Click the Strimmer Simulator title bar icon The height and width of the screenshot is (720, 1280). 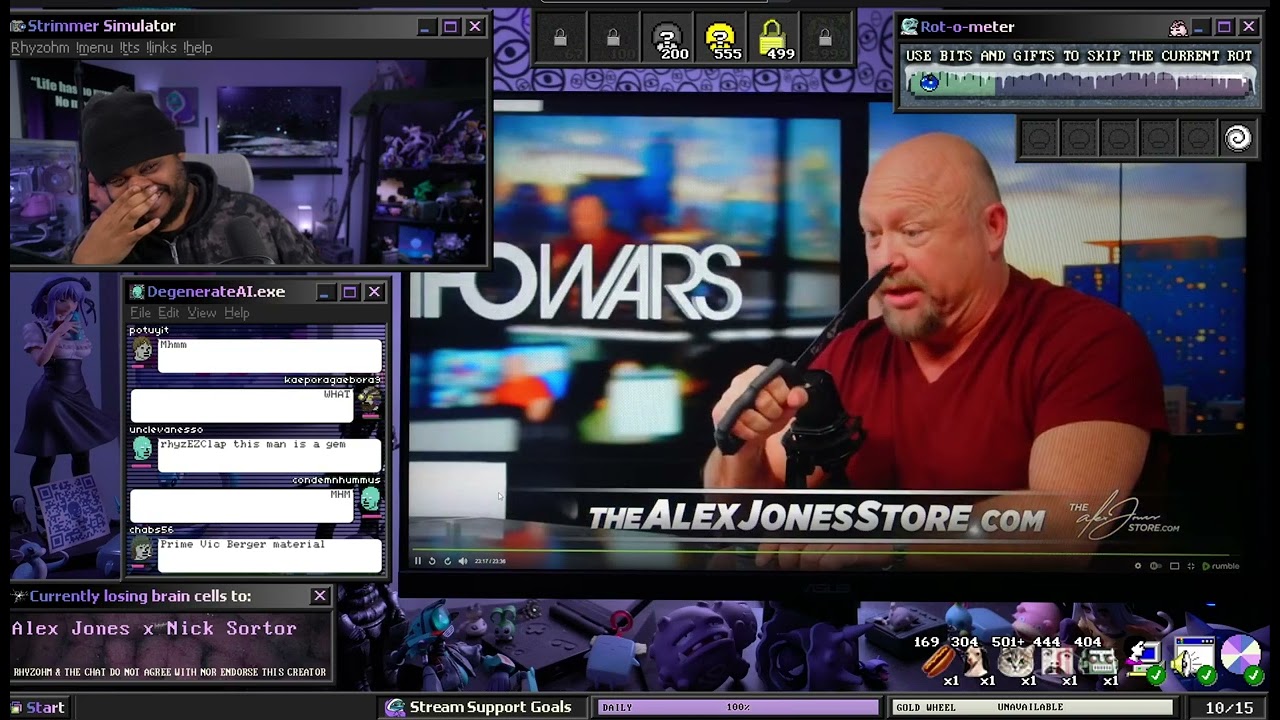18,26
